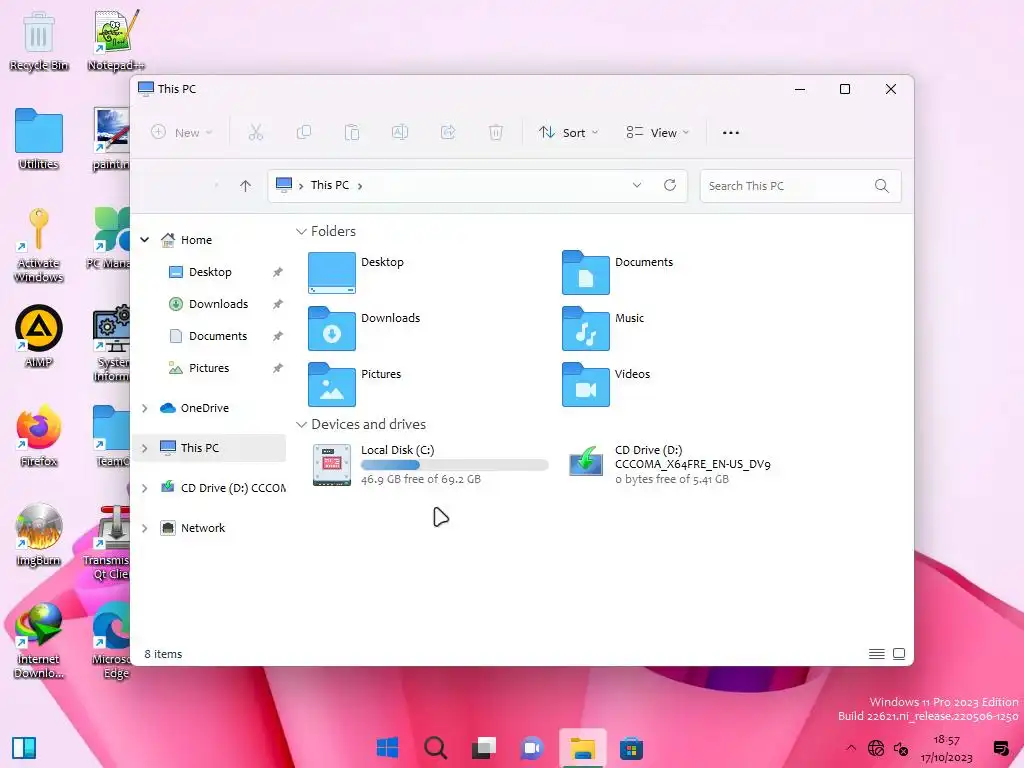1024x768 pixels.
Task: Refresh the This PC view
Action: 670,185
